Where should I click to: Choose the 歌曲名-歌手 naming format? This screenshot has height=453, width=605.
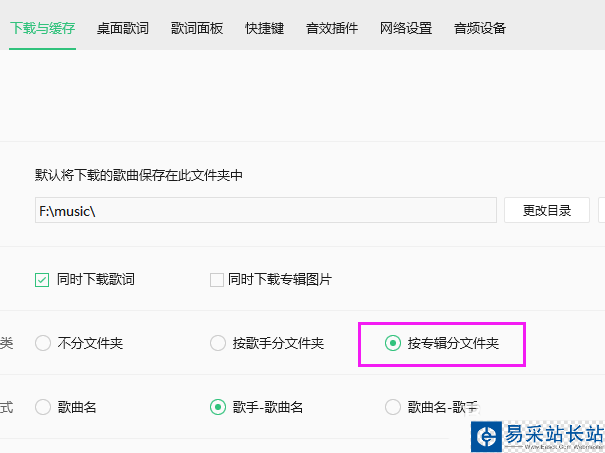point(393,407)
